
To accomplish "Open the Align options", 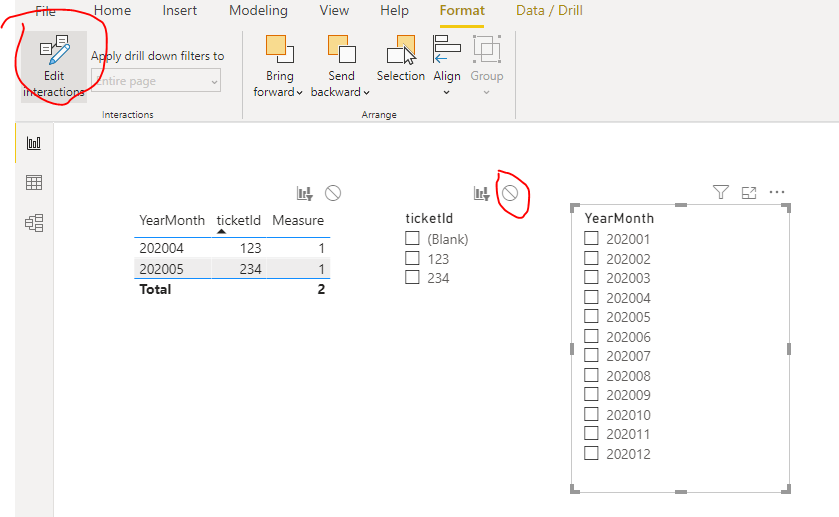I will coord(447,65).
